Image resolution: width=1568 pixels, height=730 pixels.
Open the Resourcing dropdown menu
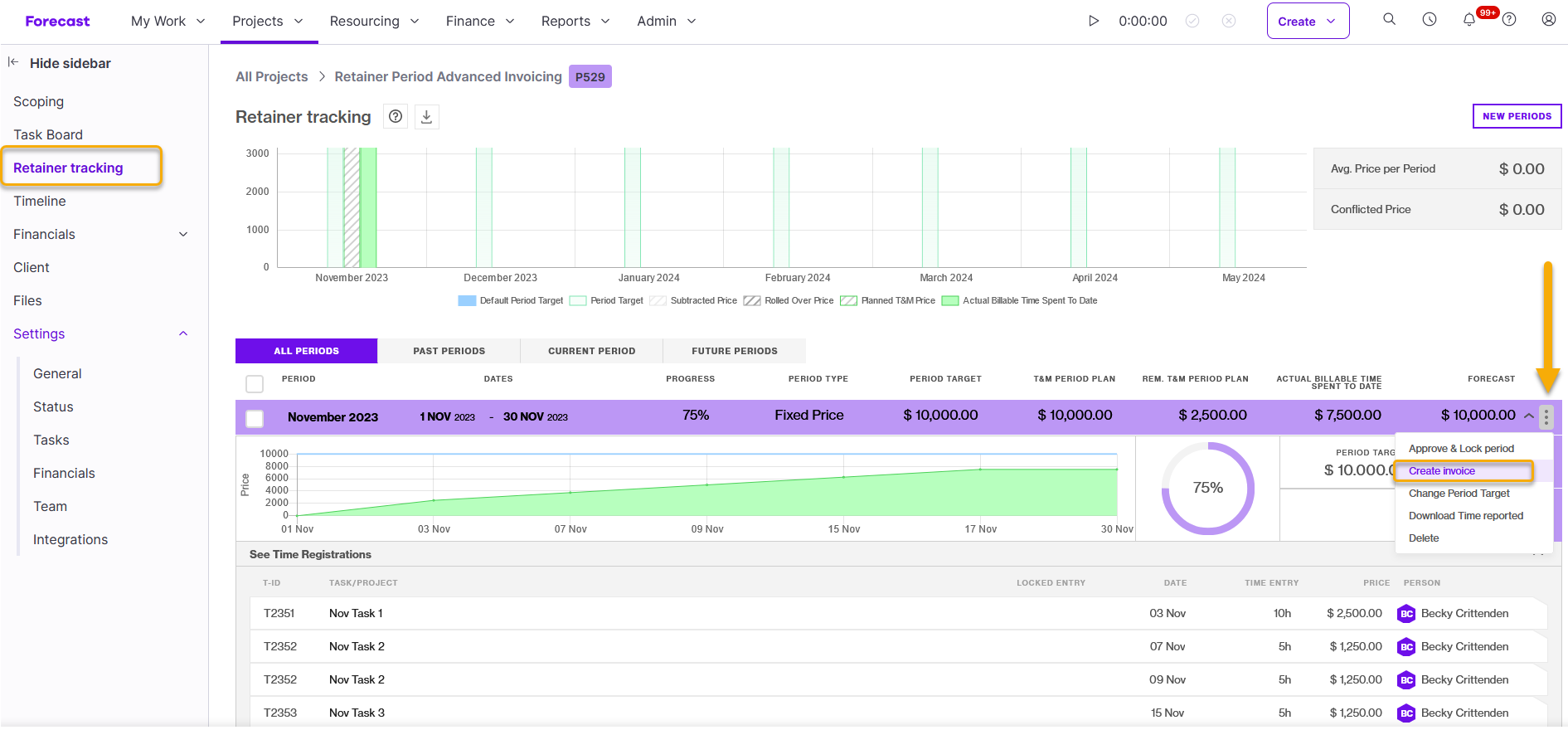(375, 21)
